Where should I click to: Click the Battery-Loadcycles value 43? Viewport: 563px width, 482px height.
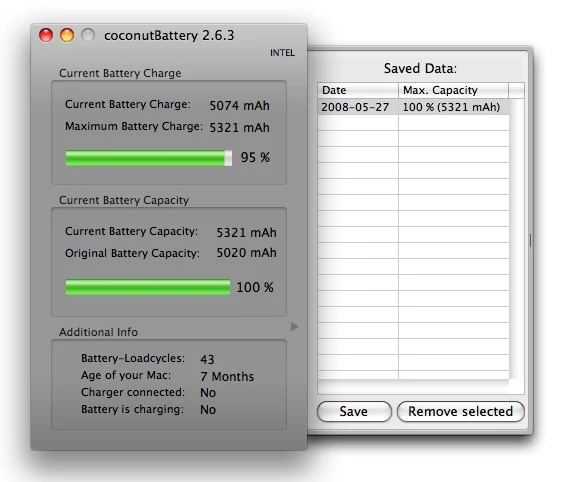(x=207, y=359)
